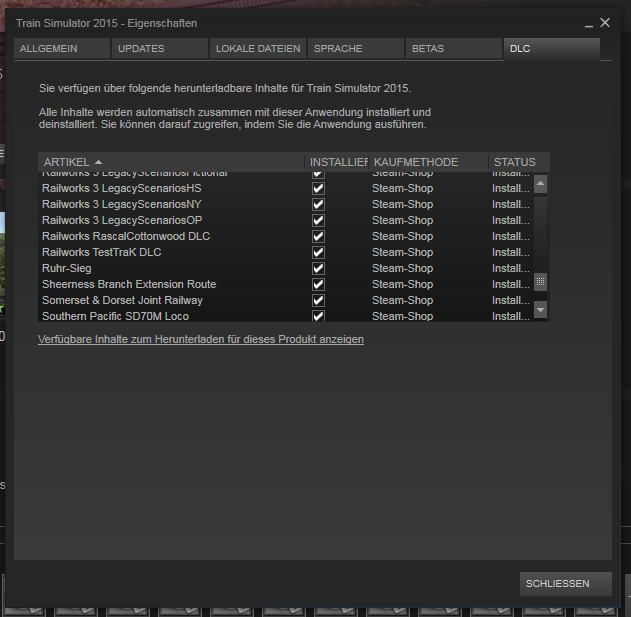
Task: Toggle Railworks 3 LegacyScenariosOP checkbox
Action: [318, 221]
